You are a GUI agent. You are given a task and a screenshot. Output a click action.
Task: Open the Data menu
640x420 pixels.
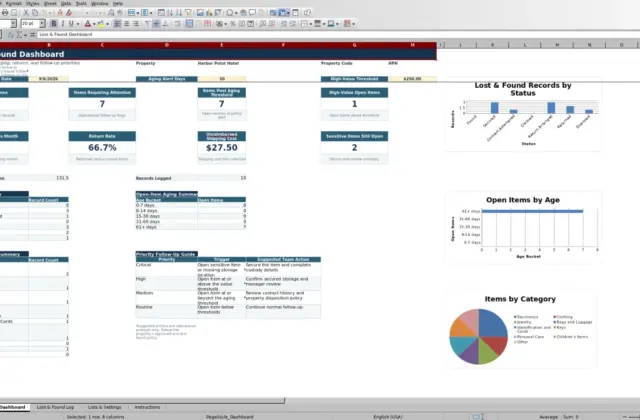coord(66,3)
